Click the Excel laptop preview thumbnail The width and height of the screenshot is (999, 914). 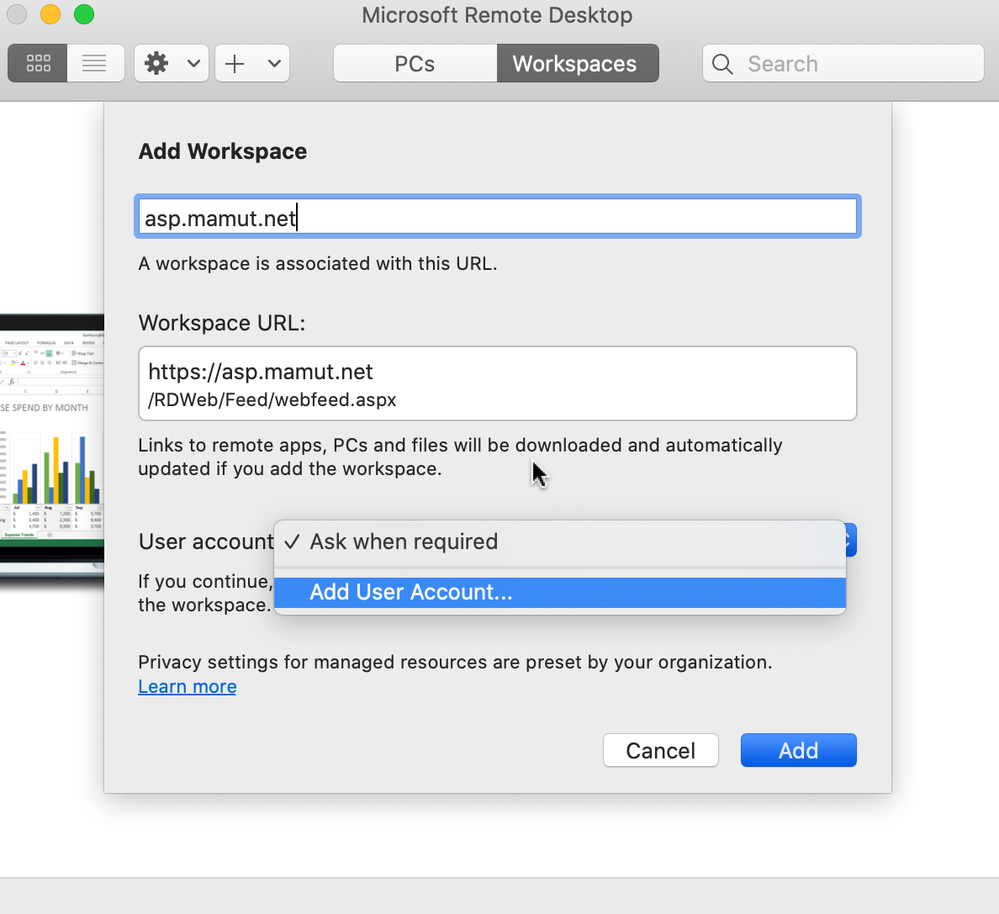(52, 445)
